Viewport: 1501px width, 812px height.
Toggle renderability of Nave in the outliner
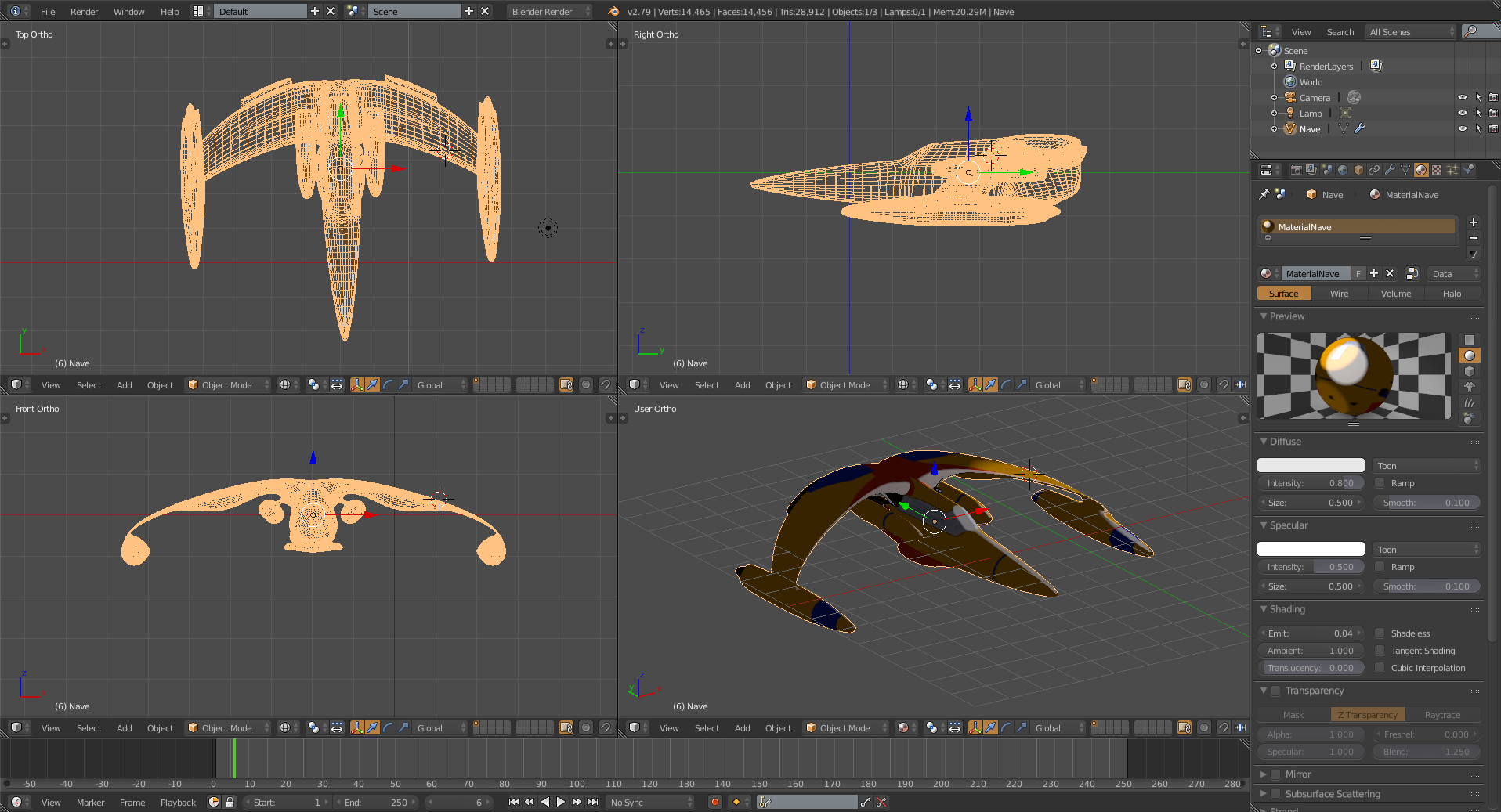pyautogui.click(x=1493, y=129)
